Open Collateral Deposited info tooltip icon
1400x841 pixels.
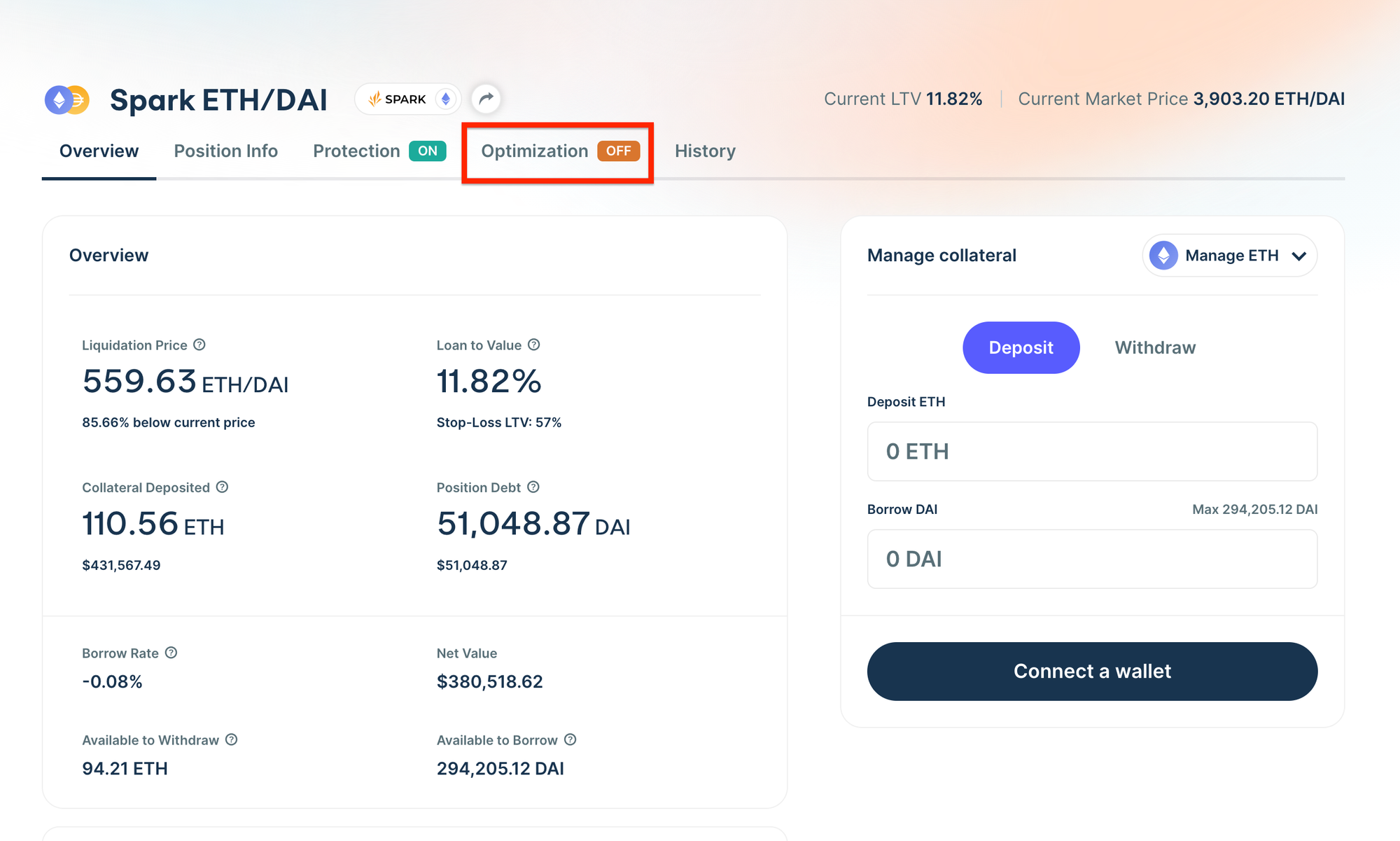(x=222, y=487)
